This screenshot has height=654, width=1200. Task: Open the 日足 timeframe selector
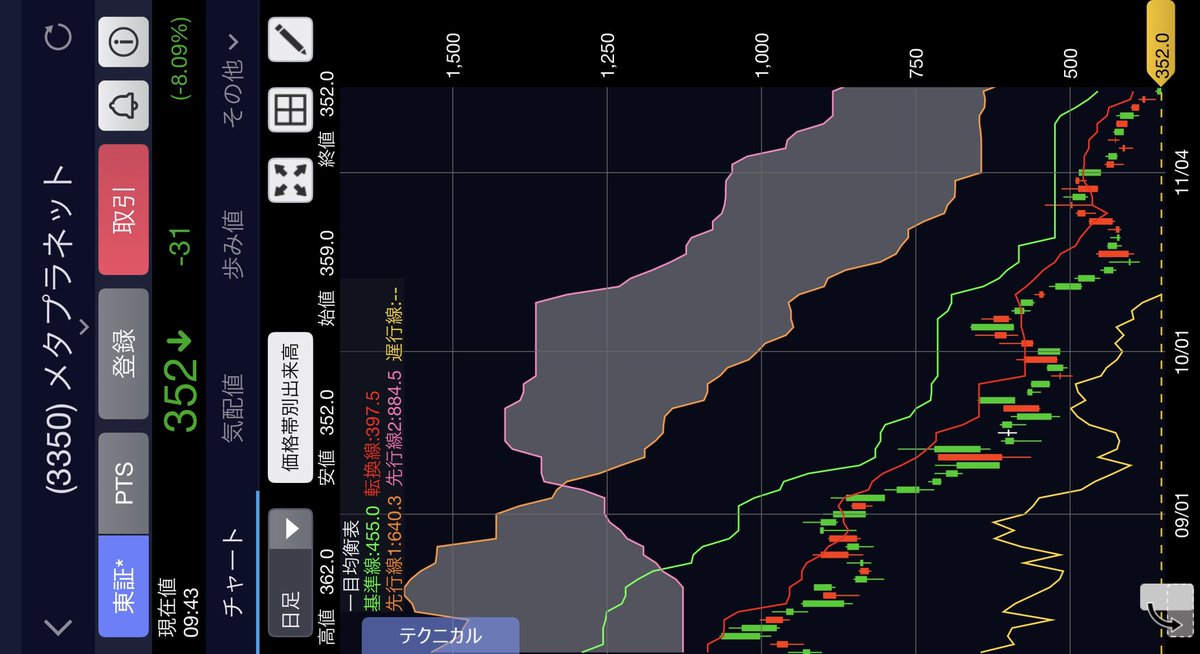coord(291,573)
